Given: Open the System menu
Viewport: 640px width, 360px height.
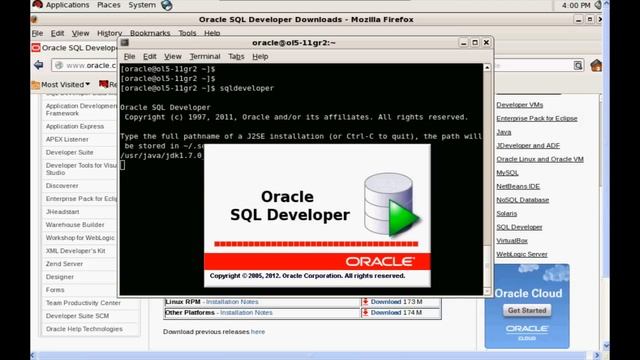Looking at the screenshot, I should 142,5.
